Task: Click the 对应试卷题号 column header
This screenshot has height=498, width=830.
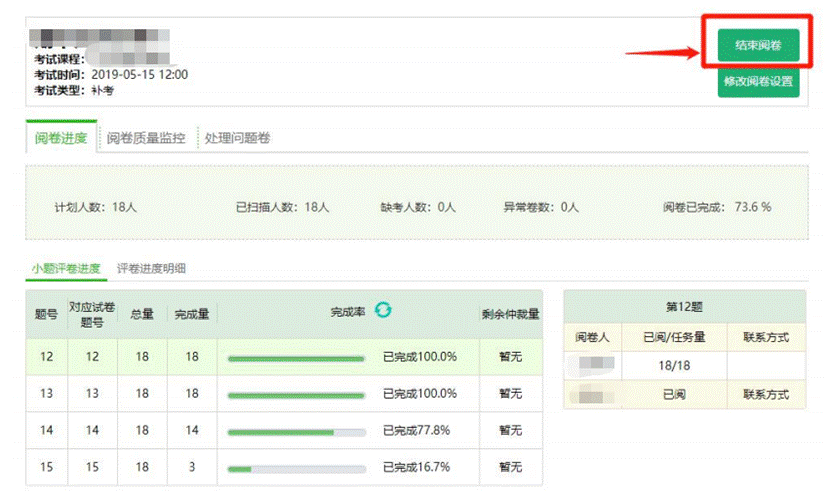Action: tap(92, 314)
